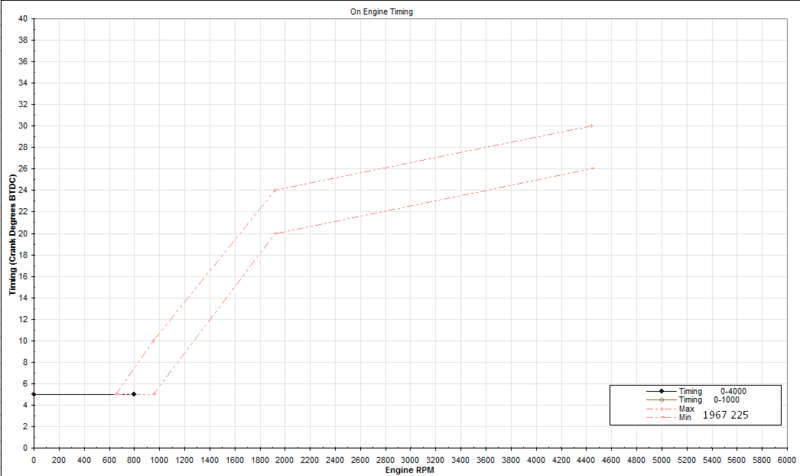Click the '1600' Engine RPM axis label
Image resolution: width=800 pixels, height=476 pixels.
[235, 460]
